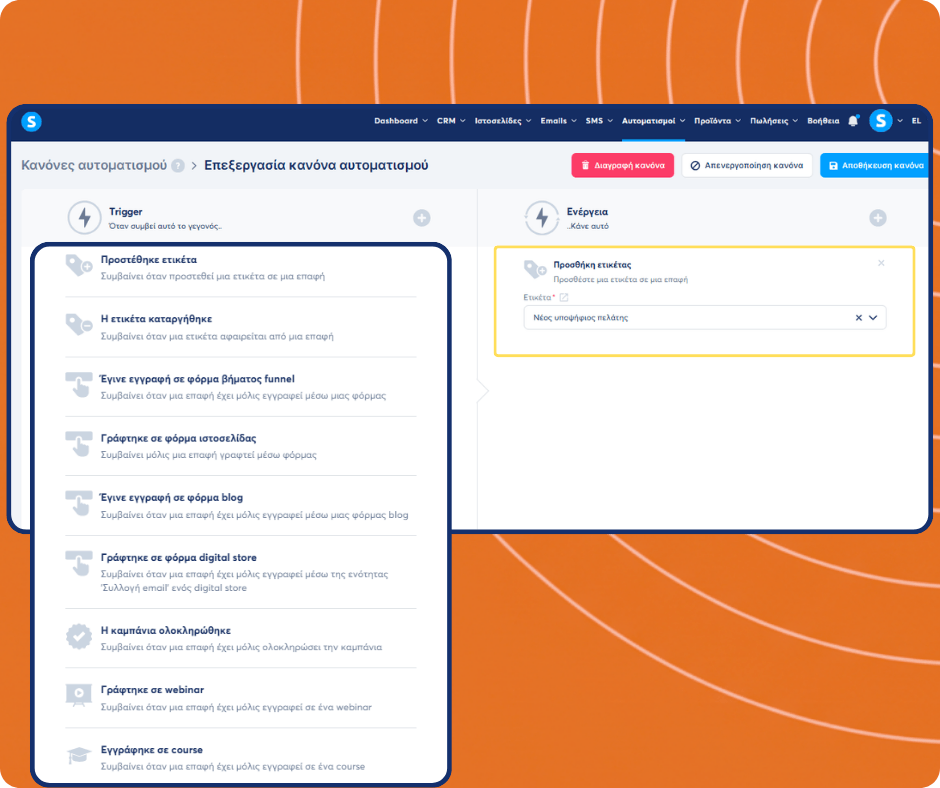Open the notifications bell
Image resolution: width=940 pixels, height=788 pixels.
click(x=853, y=121)
